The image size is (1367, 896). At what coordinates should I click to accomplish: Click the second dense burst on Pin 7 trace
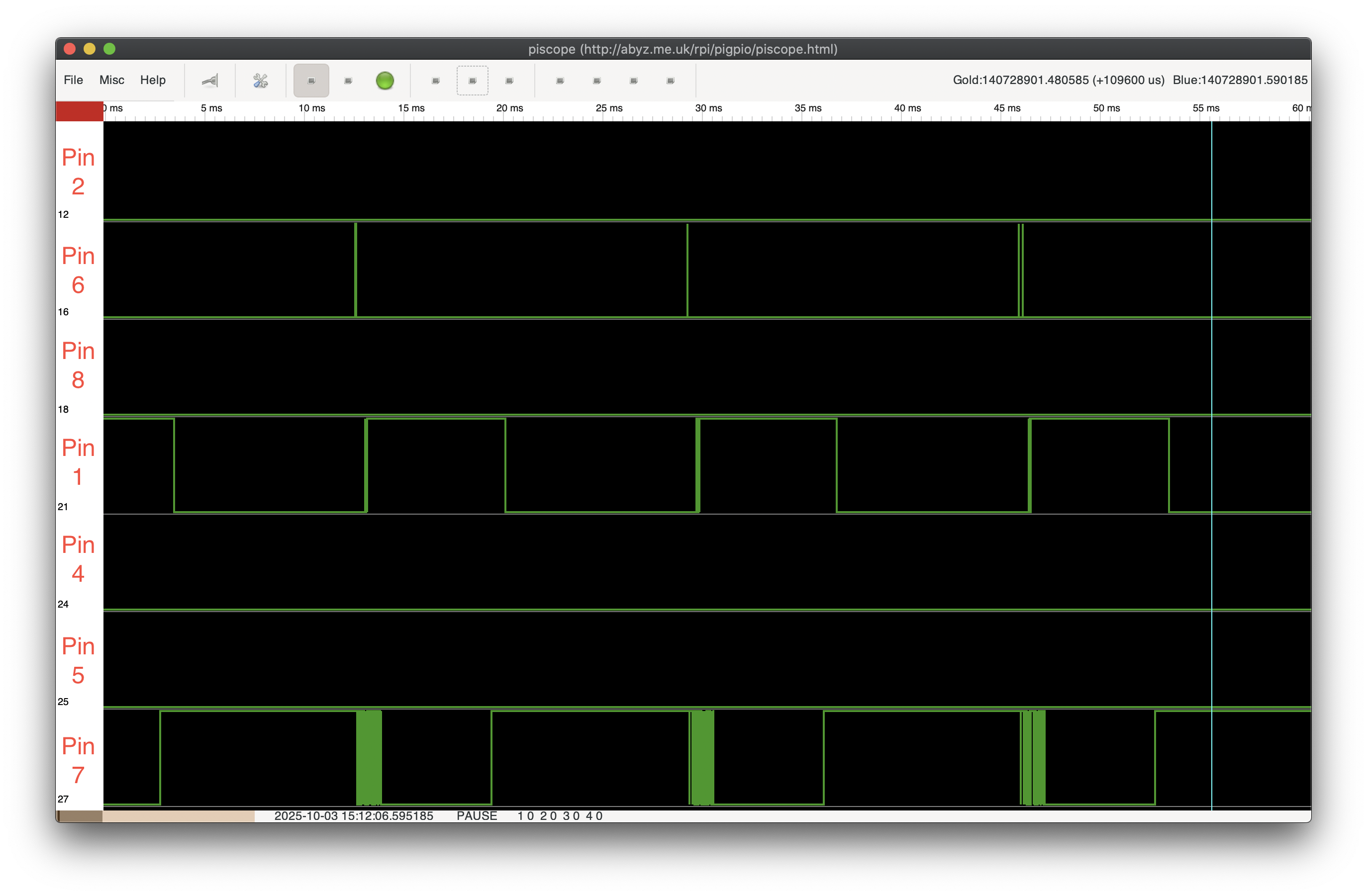tap(702, 758)
